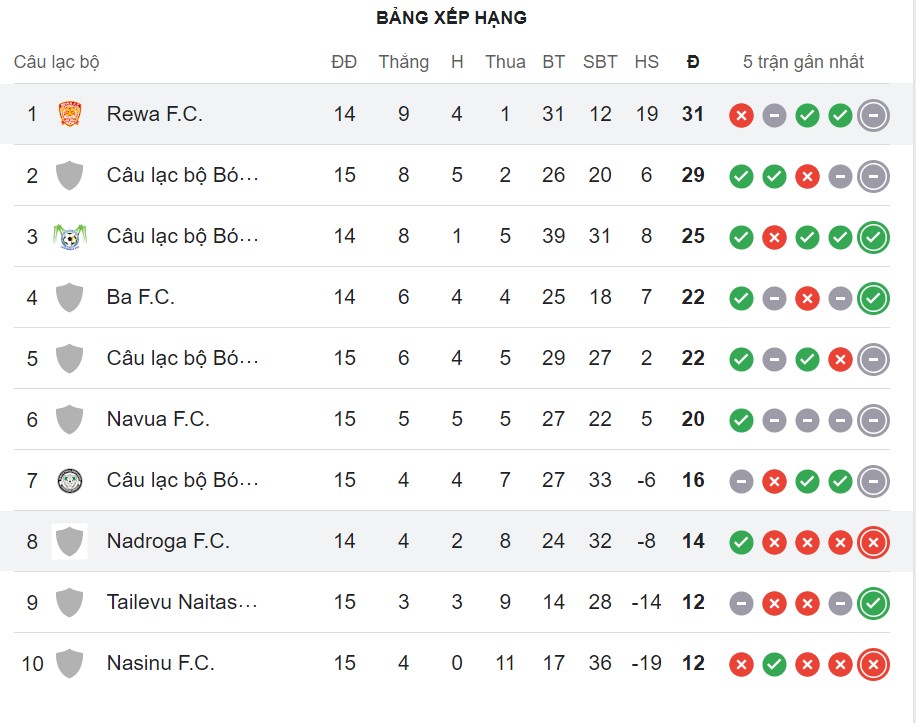916x723 pixels.
Task: Click the green crest of the third-placed club
Action: (71, 236)
